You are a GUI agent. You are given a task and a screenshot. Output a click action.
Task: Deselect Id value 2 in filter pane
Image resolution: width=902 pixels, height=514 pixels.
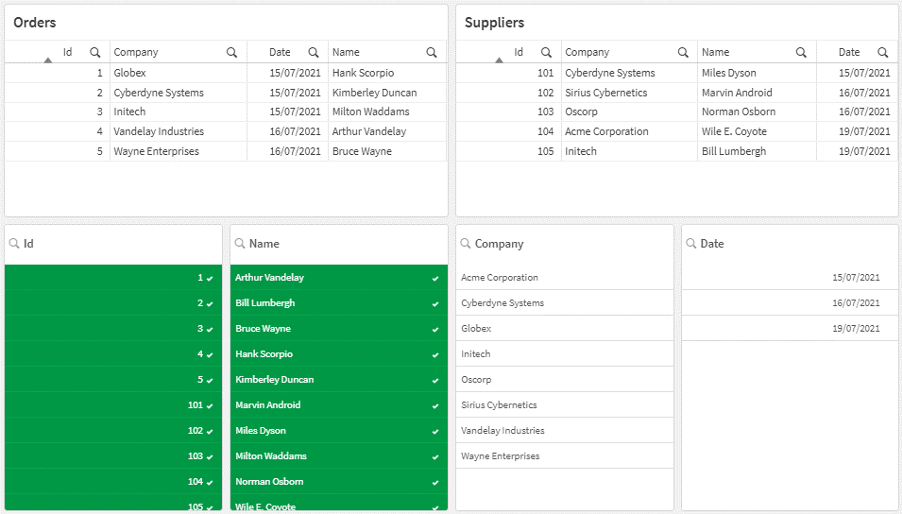point(113,303)
